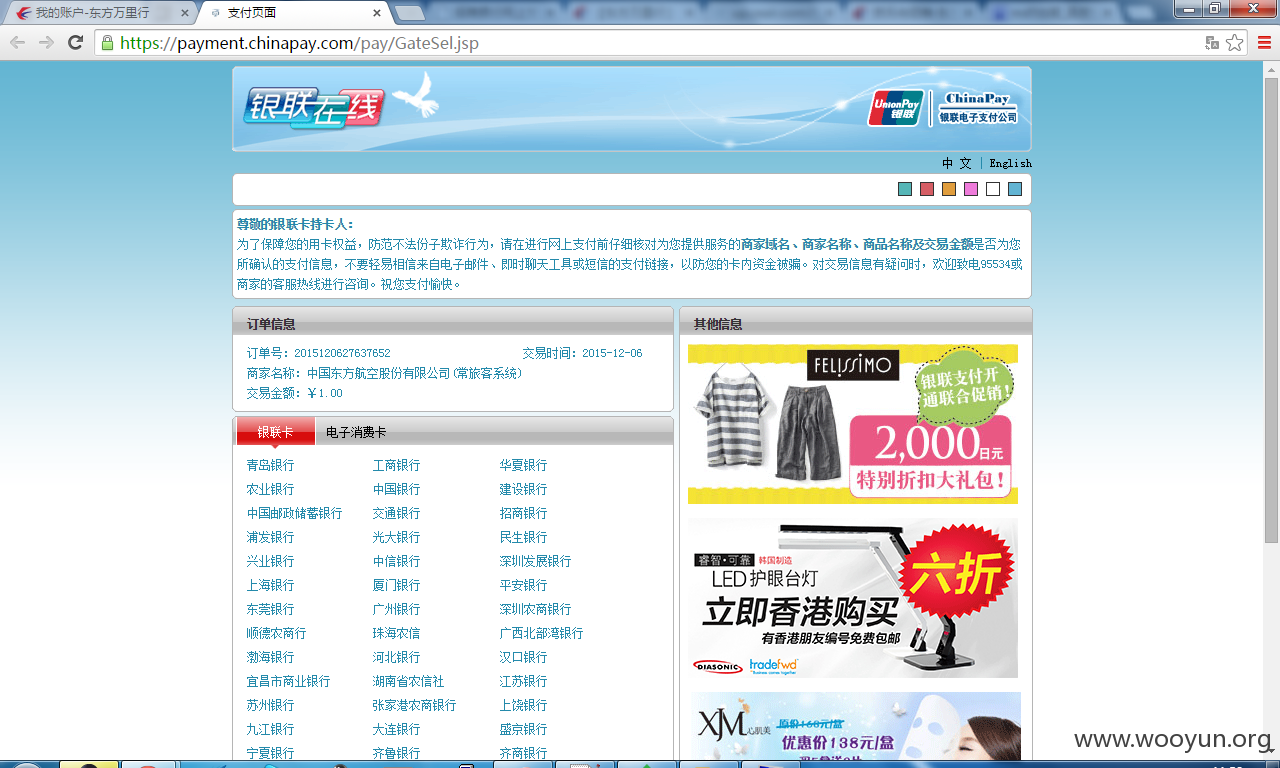The width and height of the screenshot is (1280, 768).
Task: Open the Chrome menu button
Action: 1264,43
